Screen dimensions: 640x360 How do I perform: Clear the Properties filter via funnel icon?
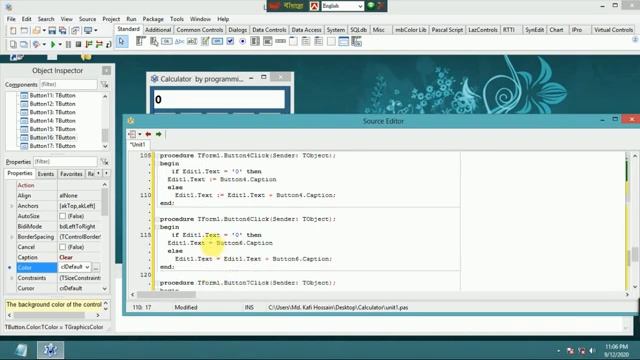(104, 162)
